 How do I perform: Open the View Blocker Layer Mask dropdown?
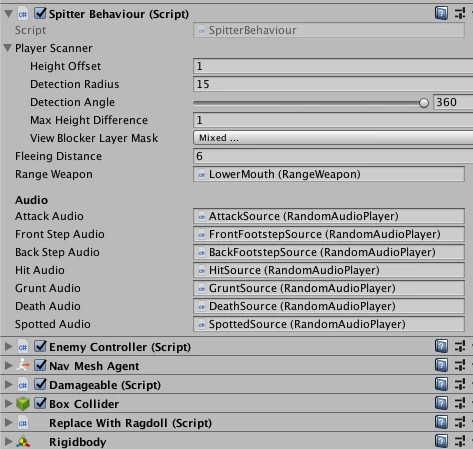333,138
